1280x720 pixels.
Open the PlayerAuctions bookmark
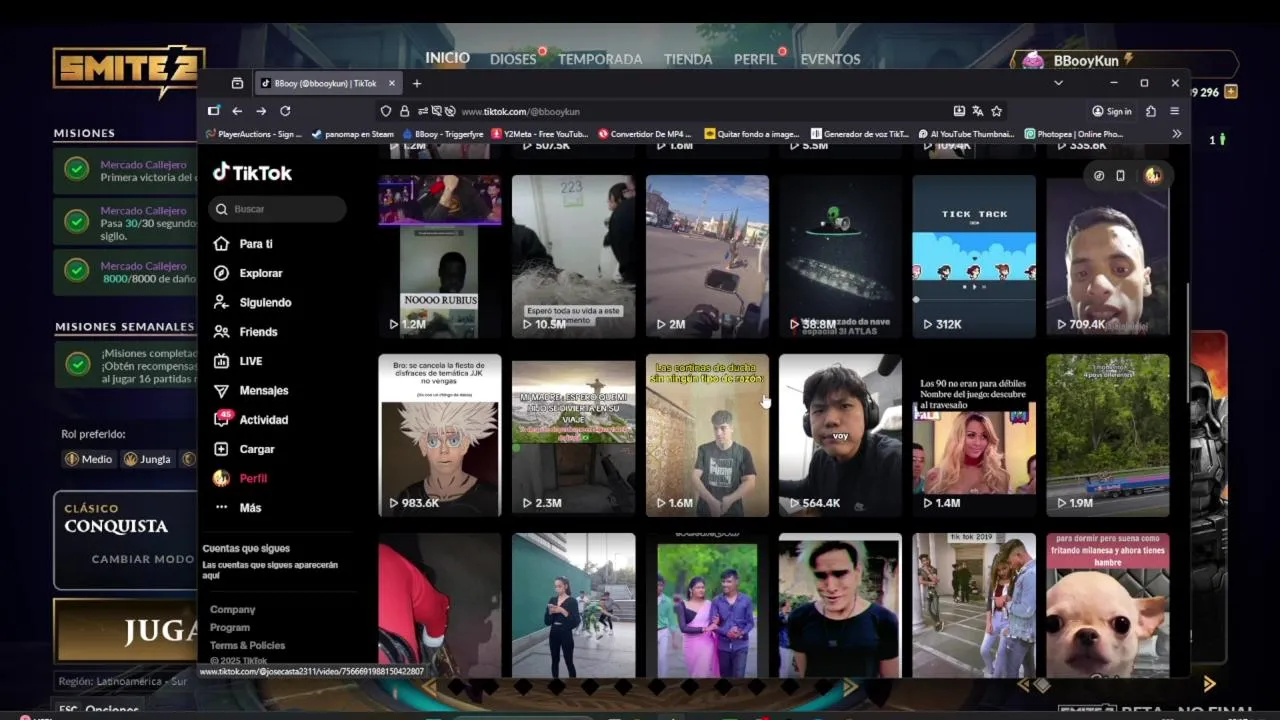(254, 133)
